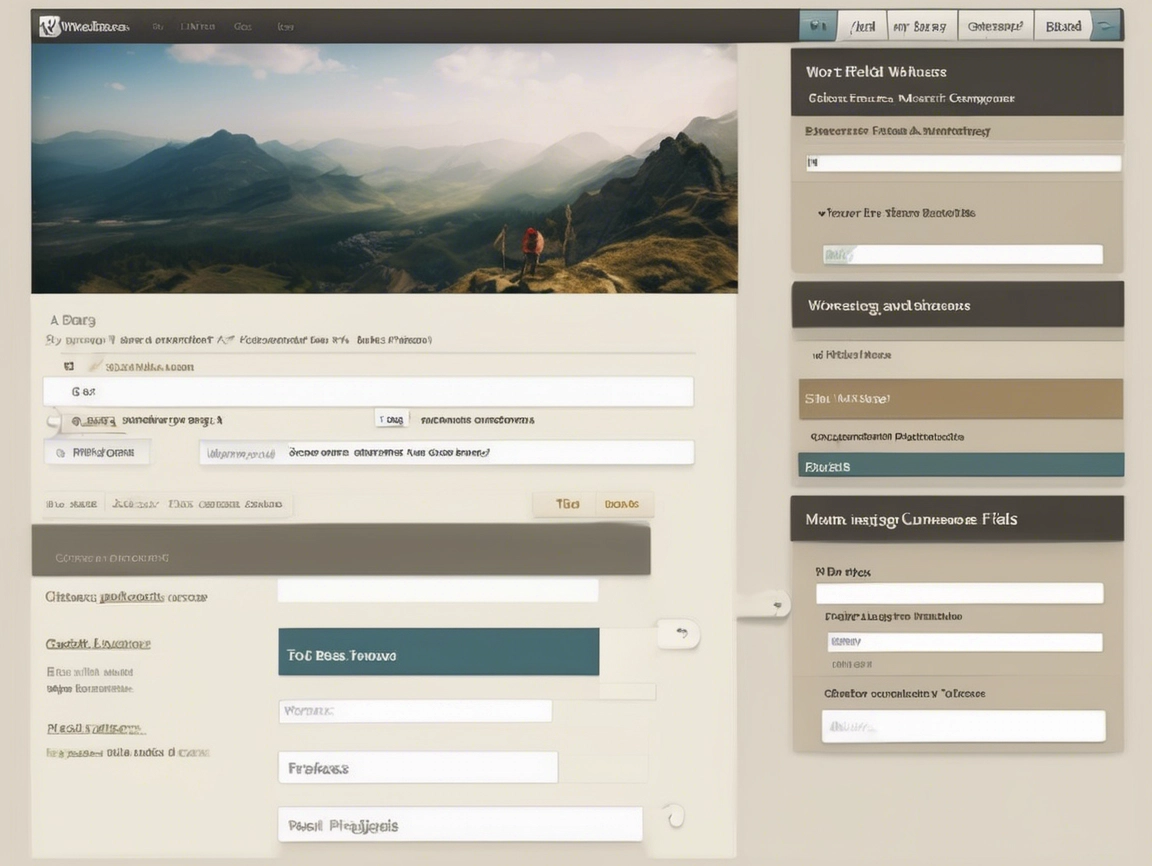Click the teal Top Posts Forum button

438,651
